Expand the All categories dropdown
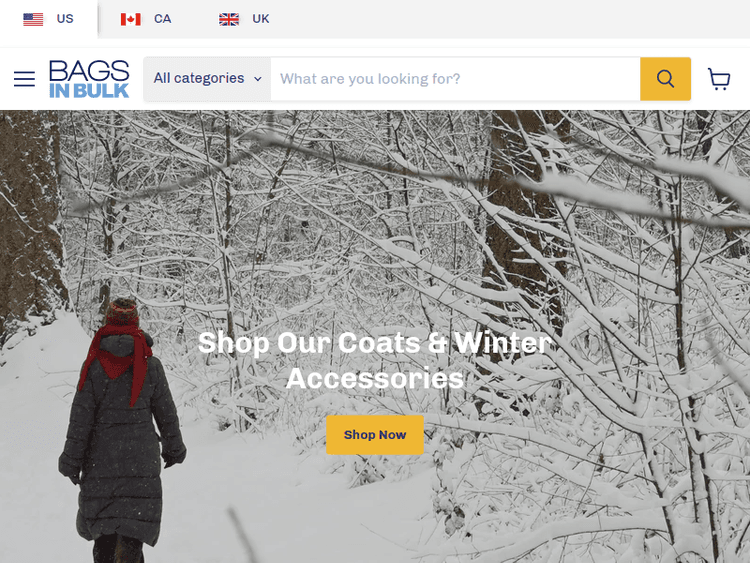Viewport: 750px width, 563px height. coord(208,79)
